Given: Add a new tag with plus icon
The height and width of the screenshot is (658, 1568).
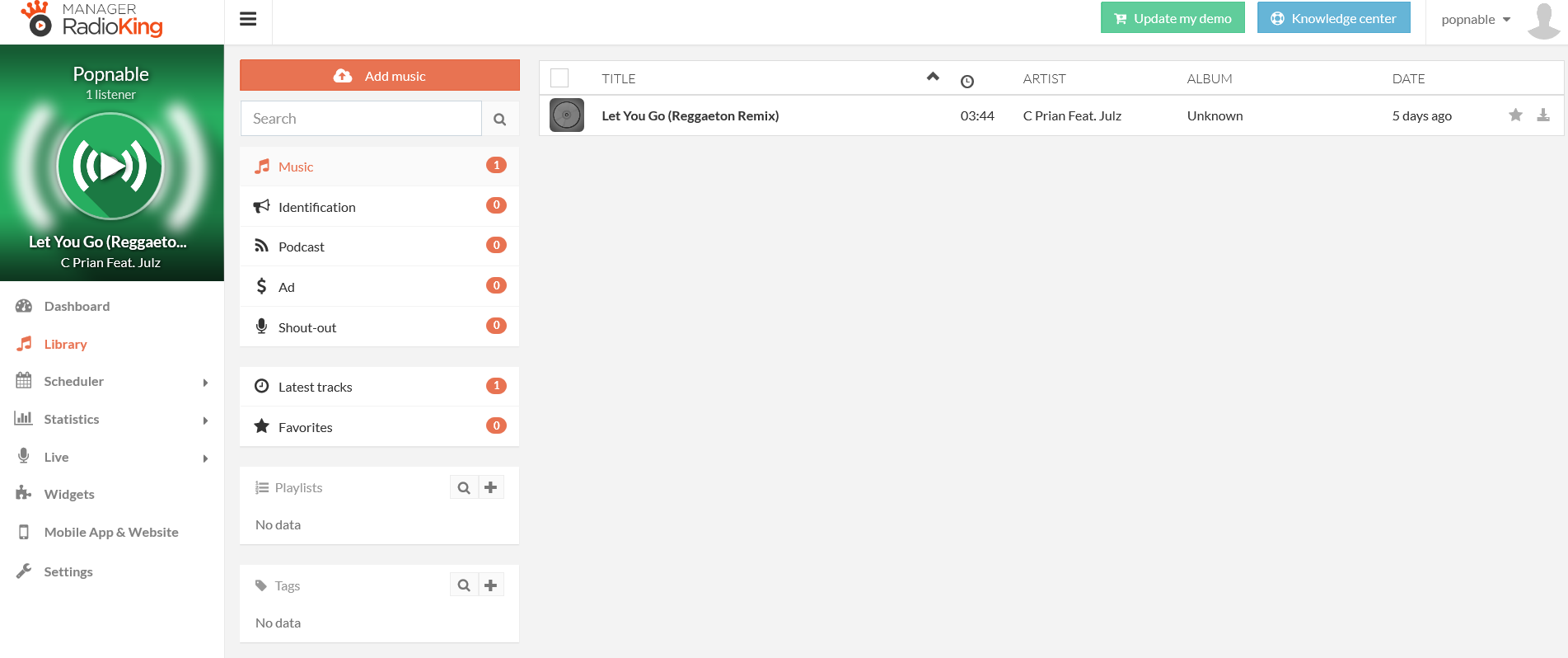Looking at the screenshot, I should pyautogui.click(x=491, y=585).
